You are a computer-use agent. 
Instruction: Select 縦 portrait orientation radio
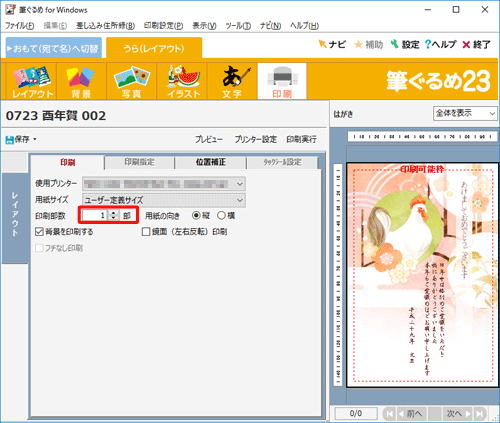196,215
